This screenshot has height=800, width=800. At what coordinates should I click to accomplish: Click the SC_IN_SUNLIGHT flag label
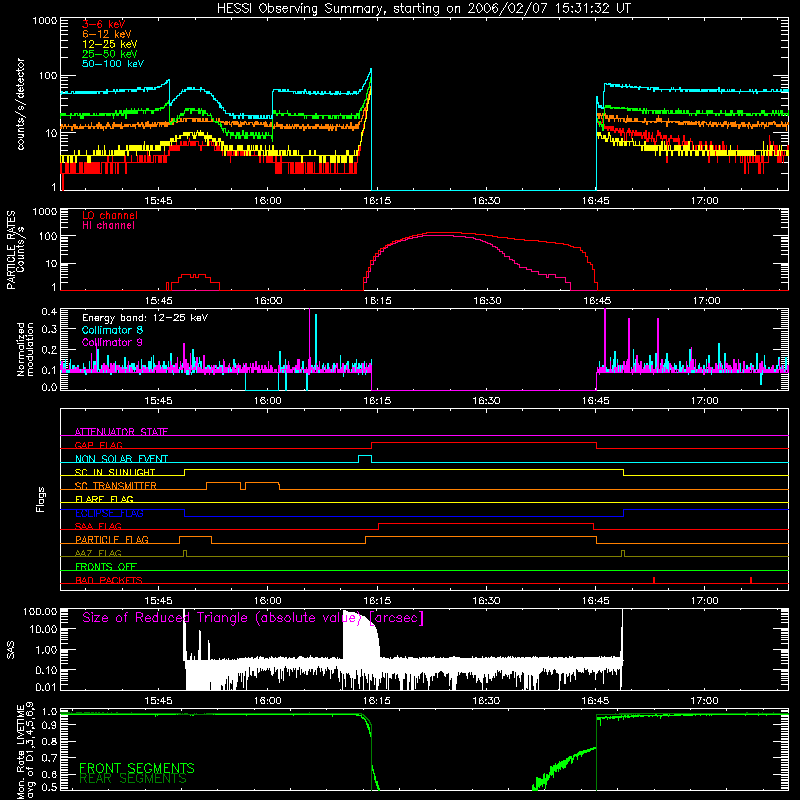115,472
